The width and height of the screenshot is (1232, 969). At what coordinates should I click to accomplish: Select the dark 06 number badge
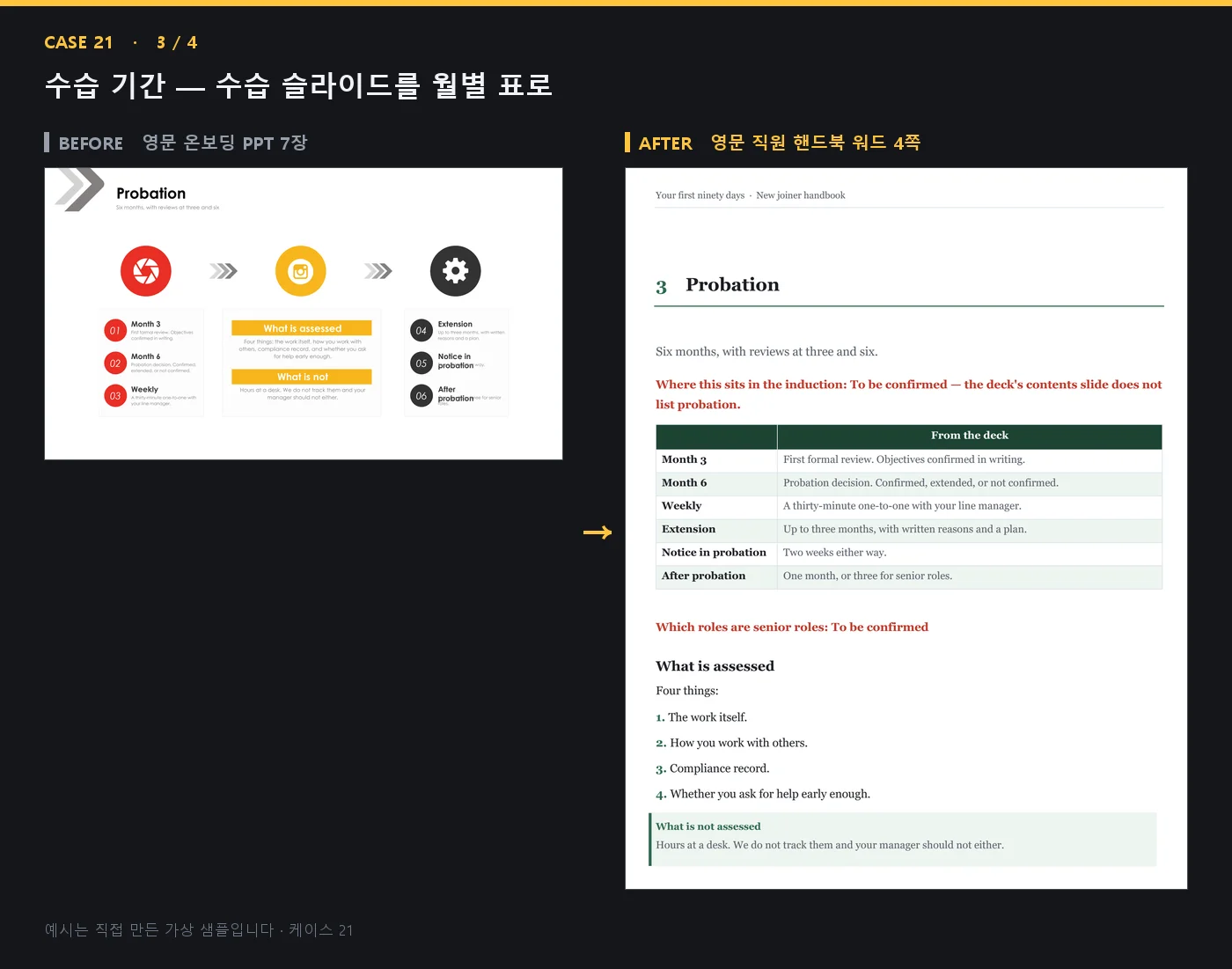(x=422, y=396)
